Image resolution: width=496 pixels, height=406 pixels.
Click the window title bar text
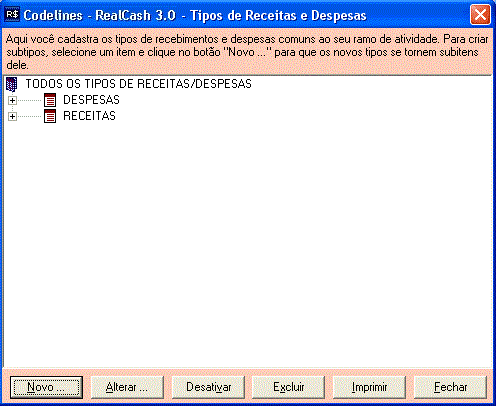195,15
